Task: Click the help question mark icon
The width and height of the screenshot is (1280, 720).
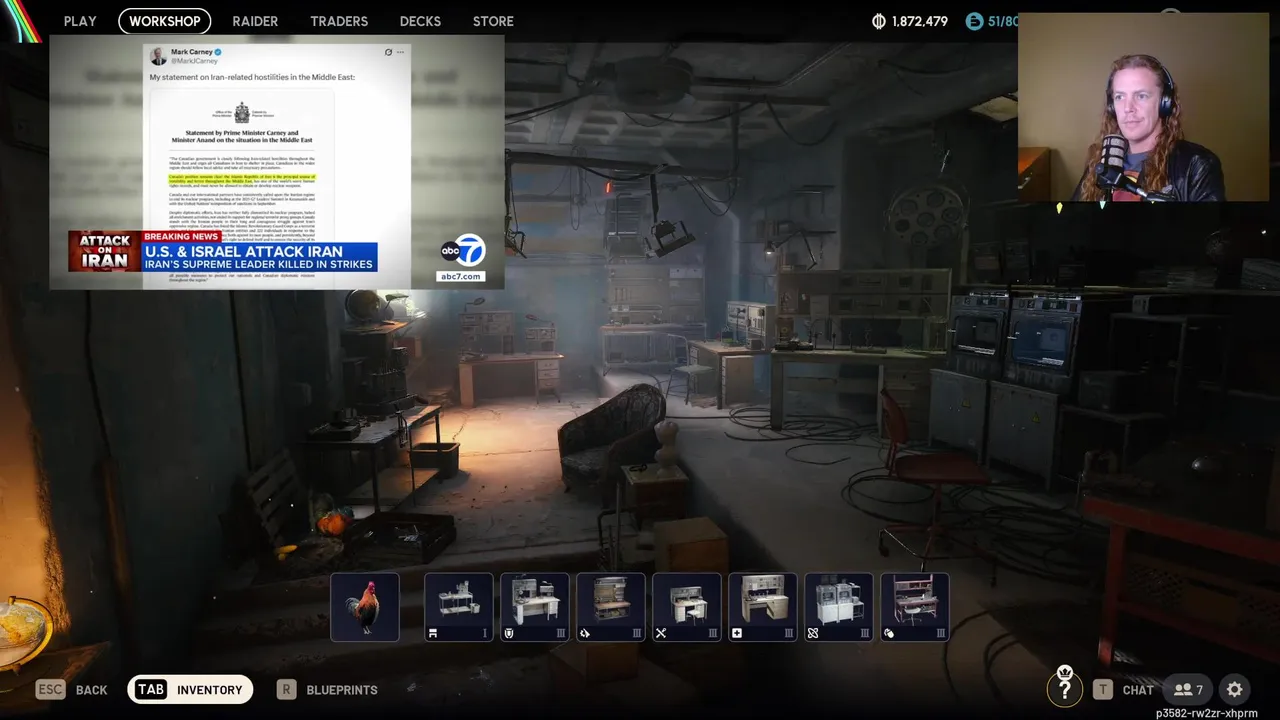Action: point(1064,688)
